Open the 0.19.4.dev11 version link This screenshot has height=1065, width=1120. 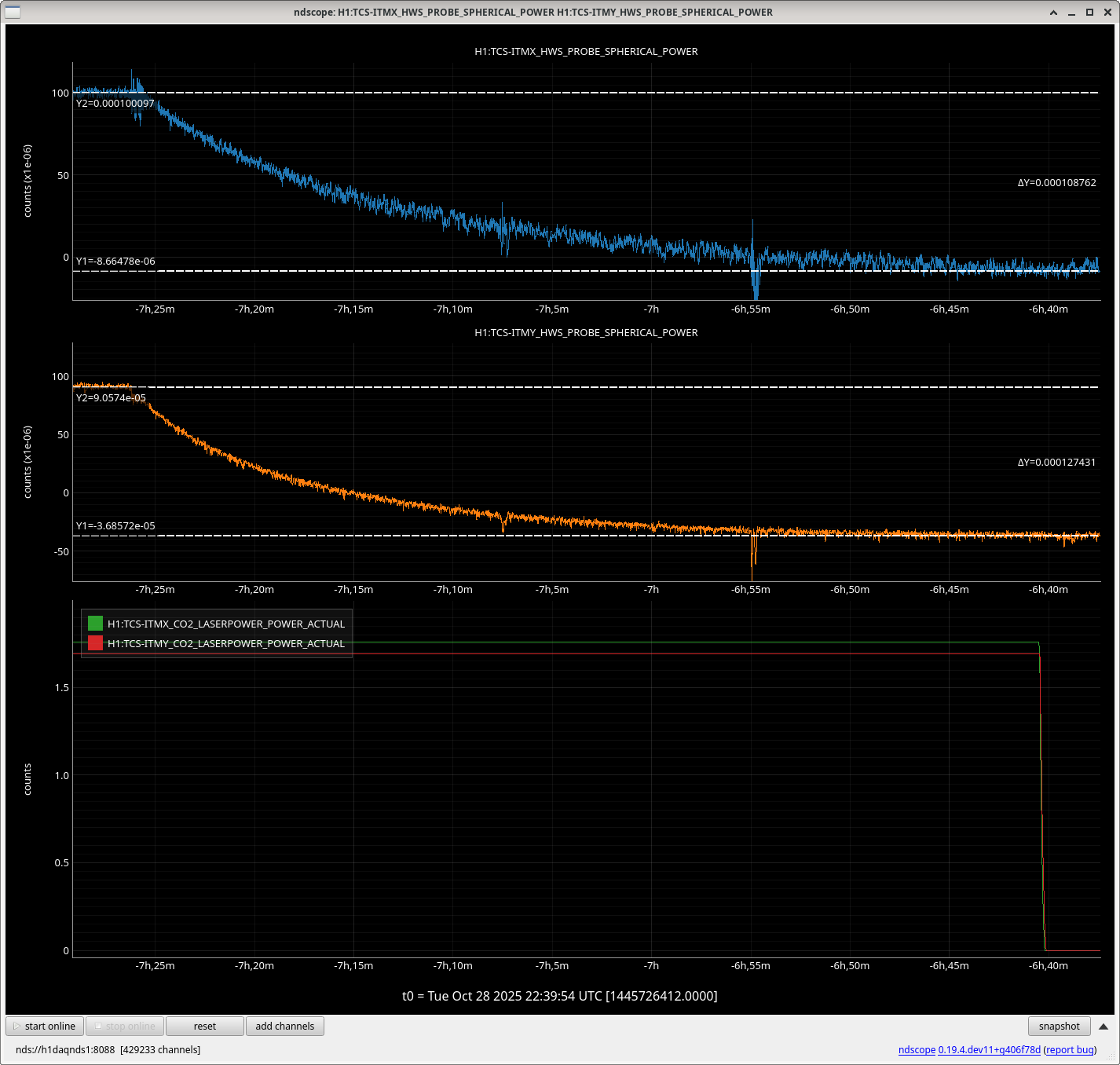point(989,1049)
